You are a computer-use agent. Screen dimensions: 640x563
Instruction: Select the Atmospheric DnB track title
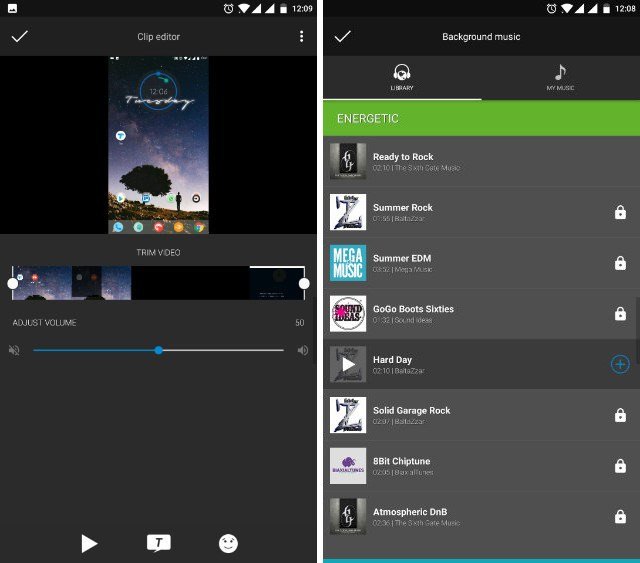tap(410, 512)
